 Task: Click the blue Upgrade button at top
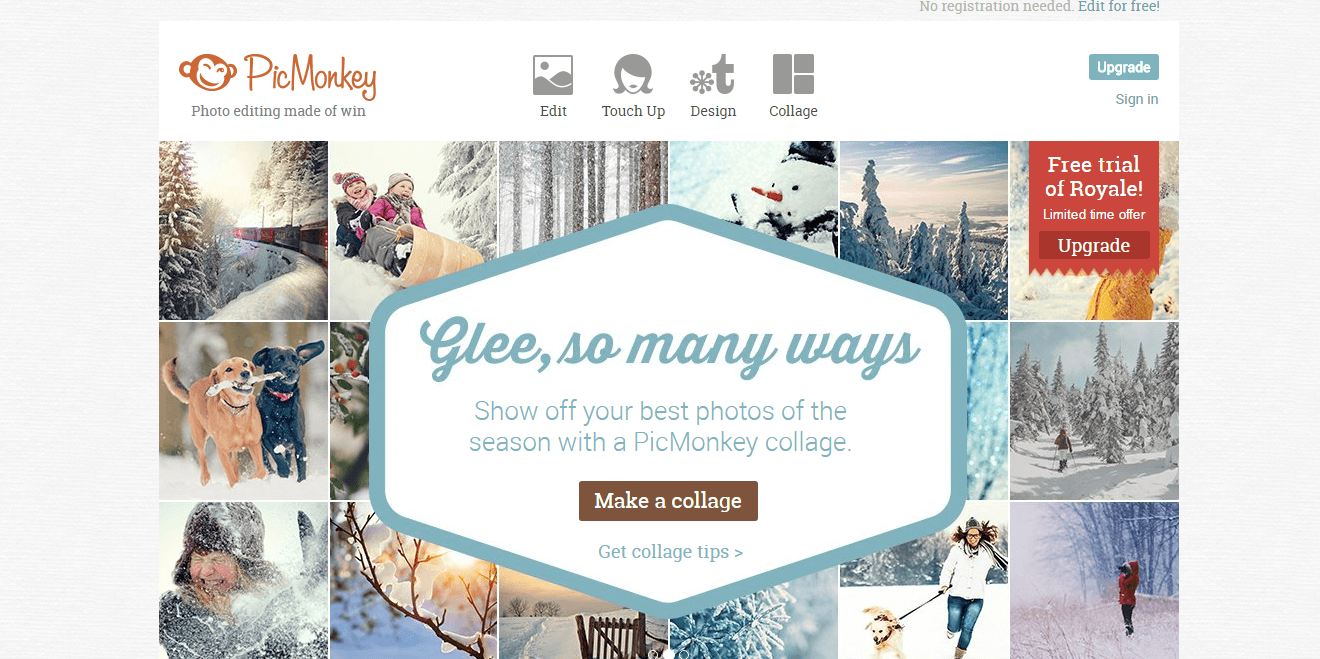click(1123, 67)
